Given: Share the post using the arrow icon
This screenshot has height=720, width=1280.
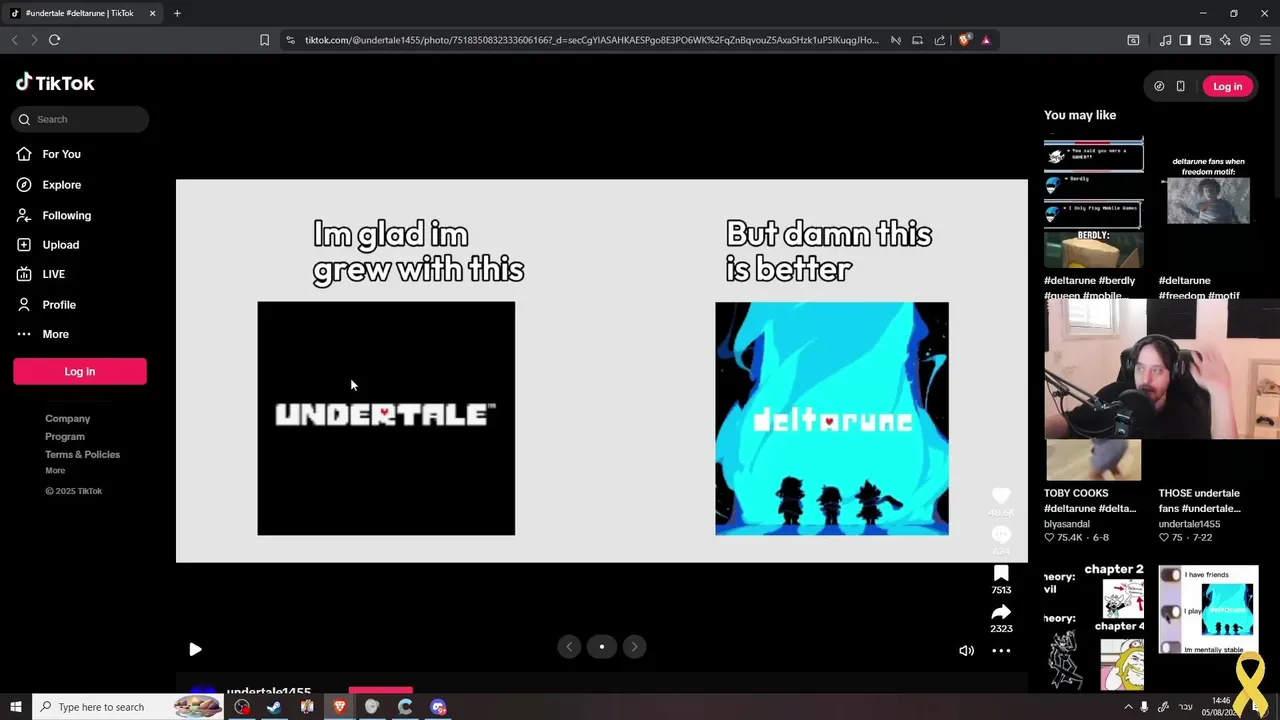Looking at the screenshot, I should click(x=1001, y=612).
